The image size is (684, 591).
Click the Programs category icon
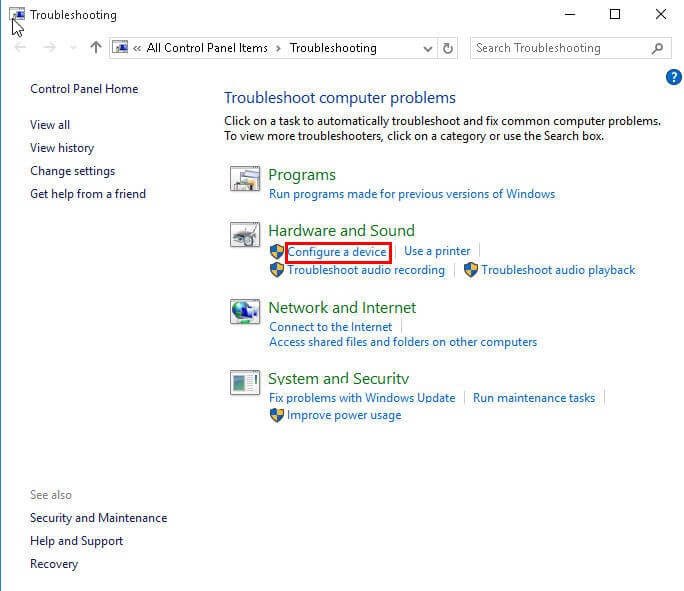(245, 179)
